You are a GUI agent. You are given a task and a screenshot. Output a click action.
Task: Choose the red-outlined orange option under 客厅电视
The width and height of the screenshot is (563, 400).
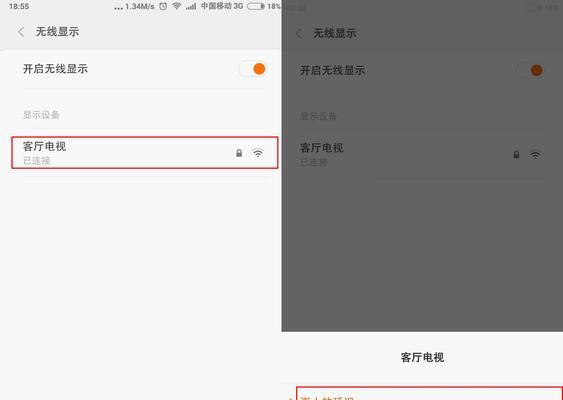429,394
